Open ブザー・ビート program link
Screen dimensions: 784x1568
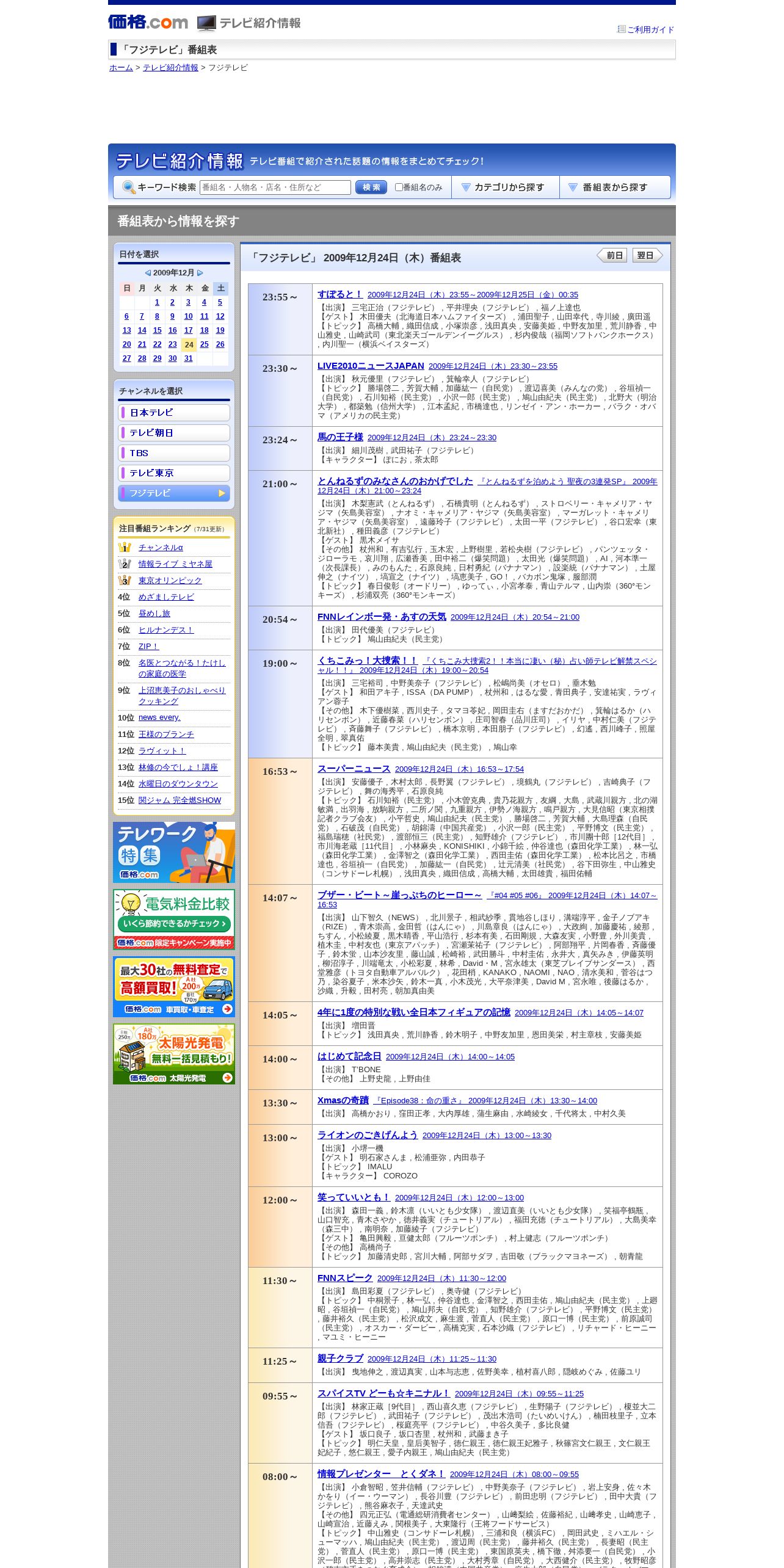tap(399, 895)
